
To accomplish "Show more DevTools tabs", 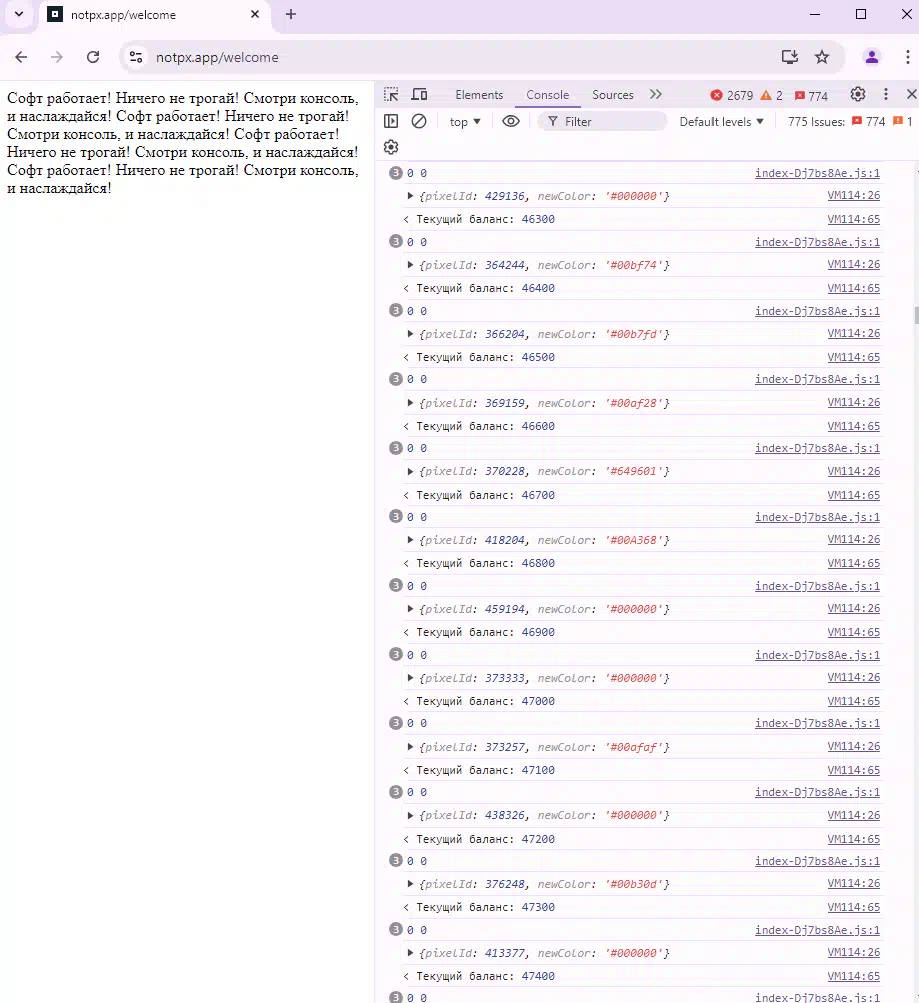I will [656, 95].
